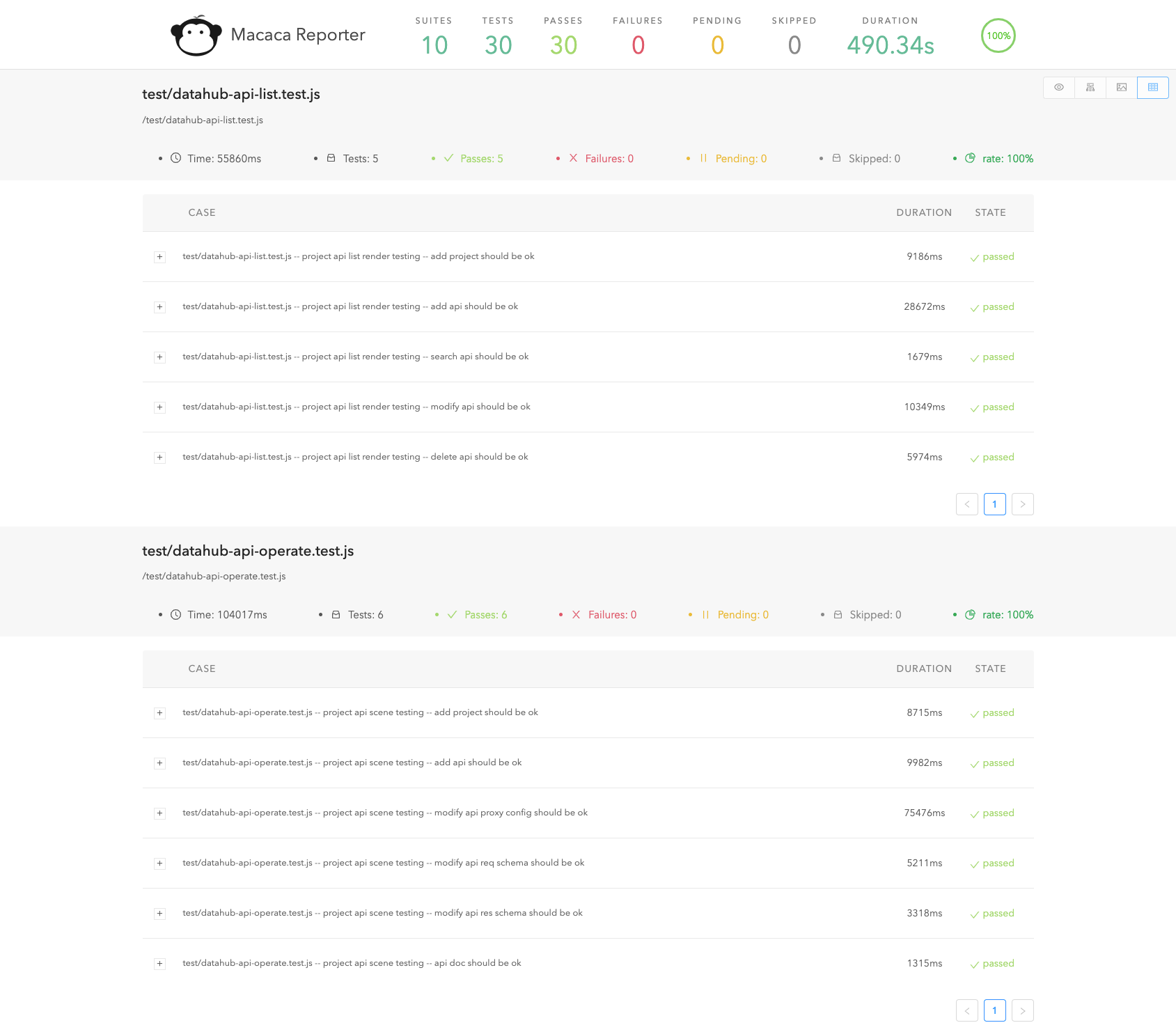
Task: Click DURATION column header in first table
Action: [x=923, y=212]
